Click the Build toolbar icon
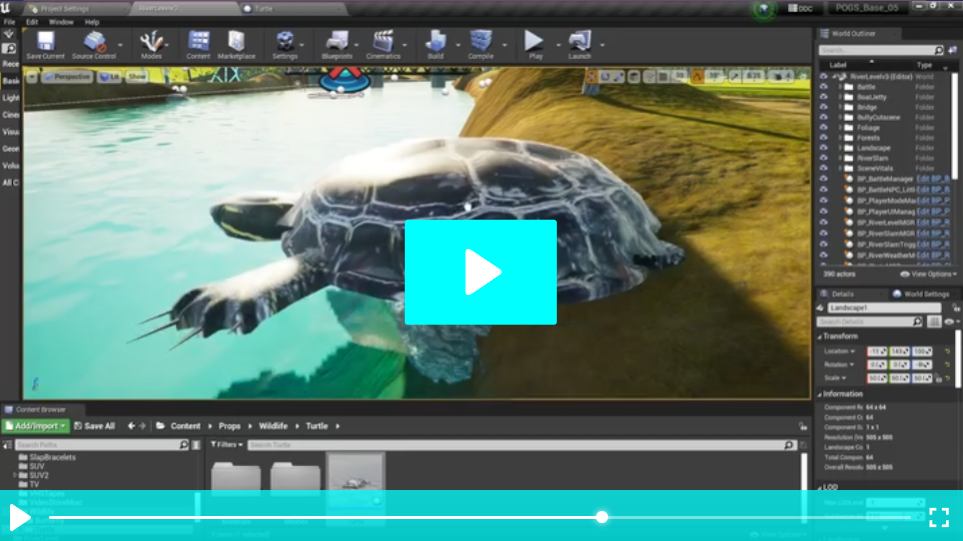Screen dimensions: 963x541 (x=435, y=41)
